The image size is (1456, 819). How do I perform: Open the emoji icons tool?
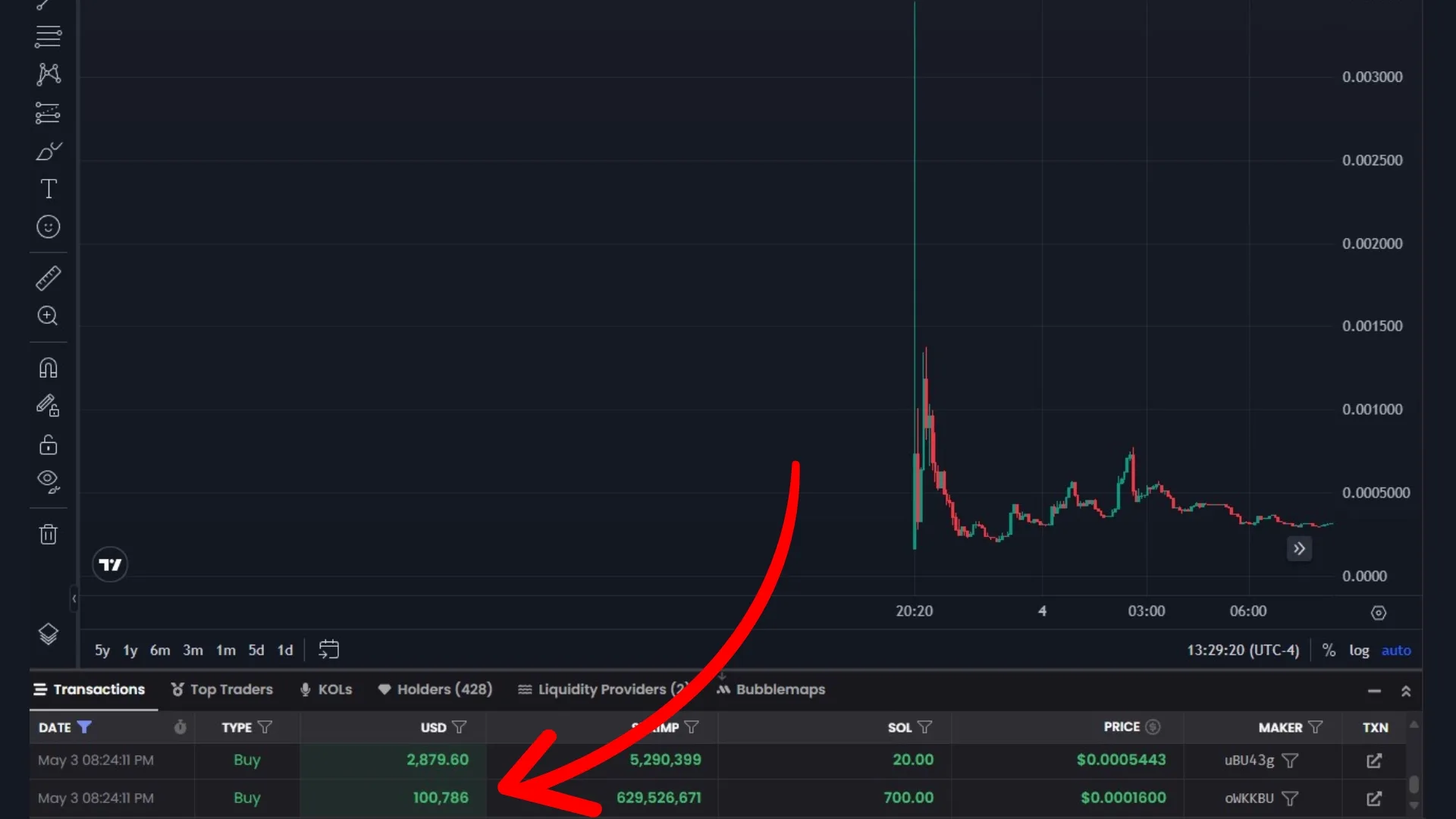pos(48,227)
